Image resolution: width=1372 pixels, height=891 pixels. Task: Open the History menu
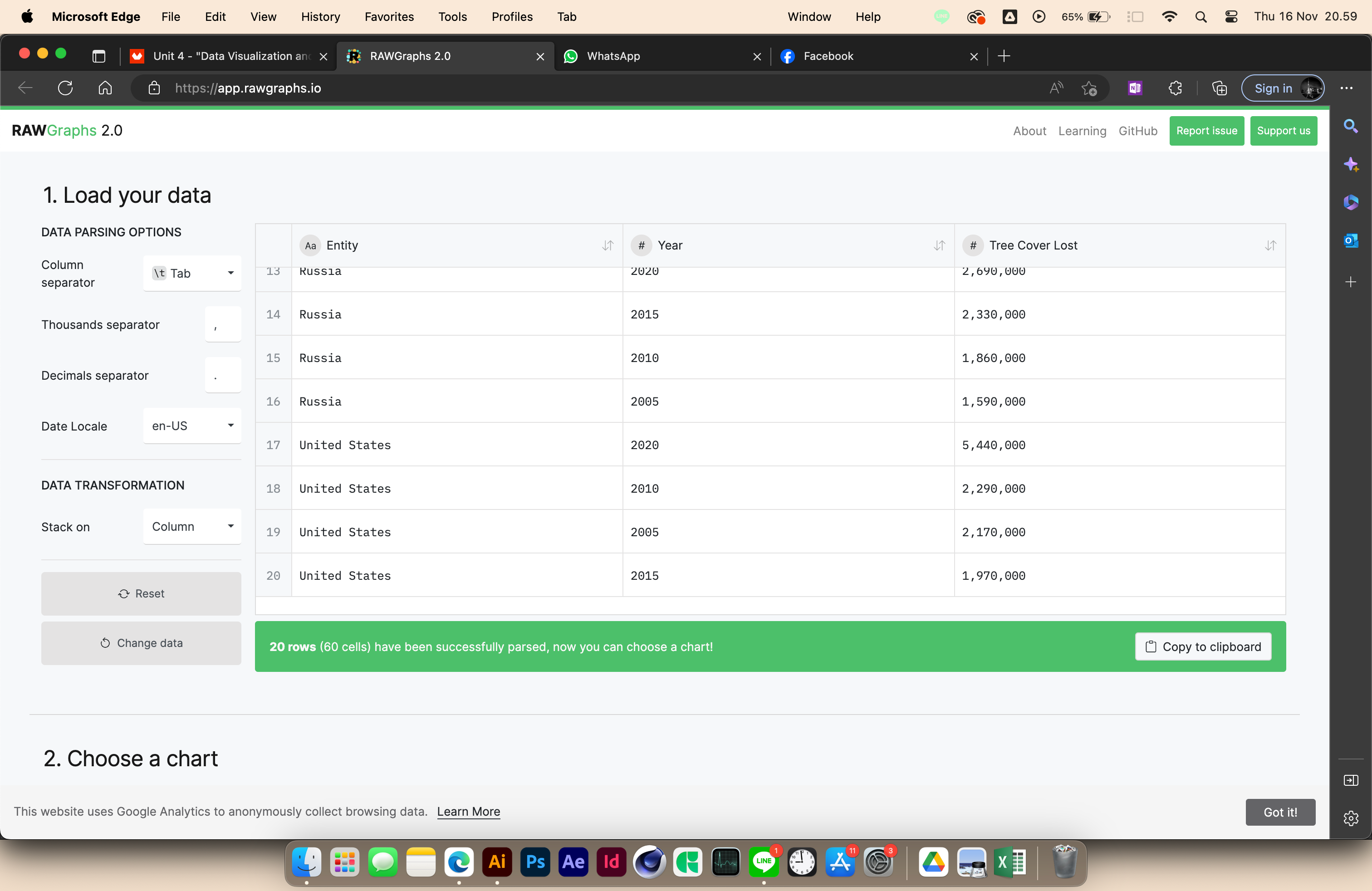click(320, 17)
